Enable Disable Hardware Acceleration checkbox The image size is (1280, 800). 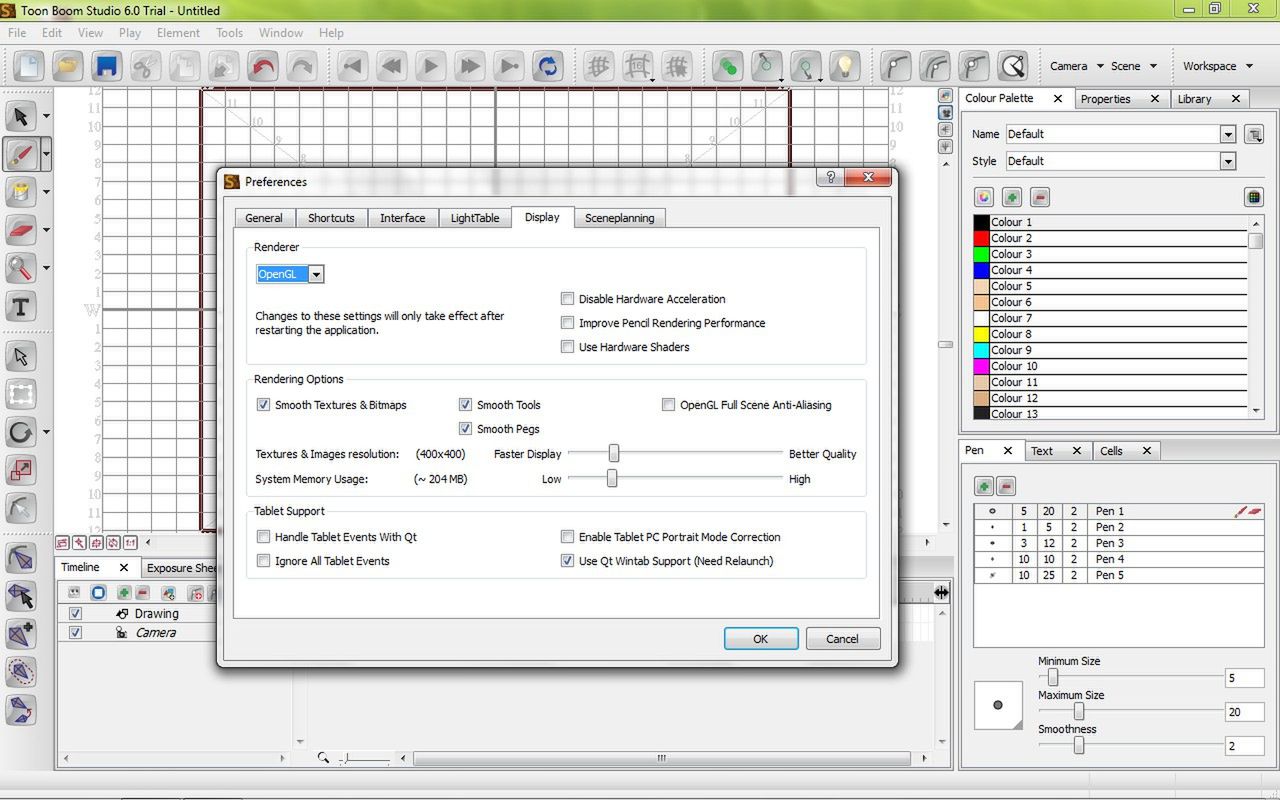(568, 299)
